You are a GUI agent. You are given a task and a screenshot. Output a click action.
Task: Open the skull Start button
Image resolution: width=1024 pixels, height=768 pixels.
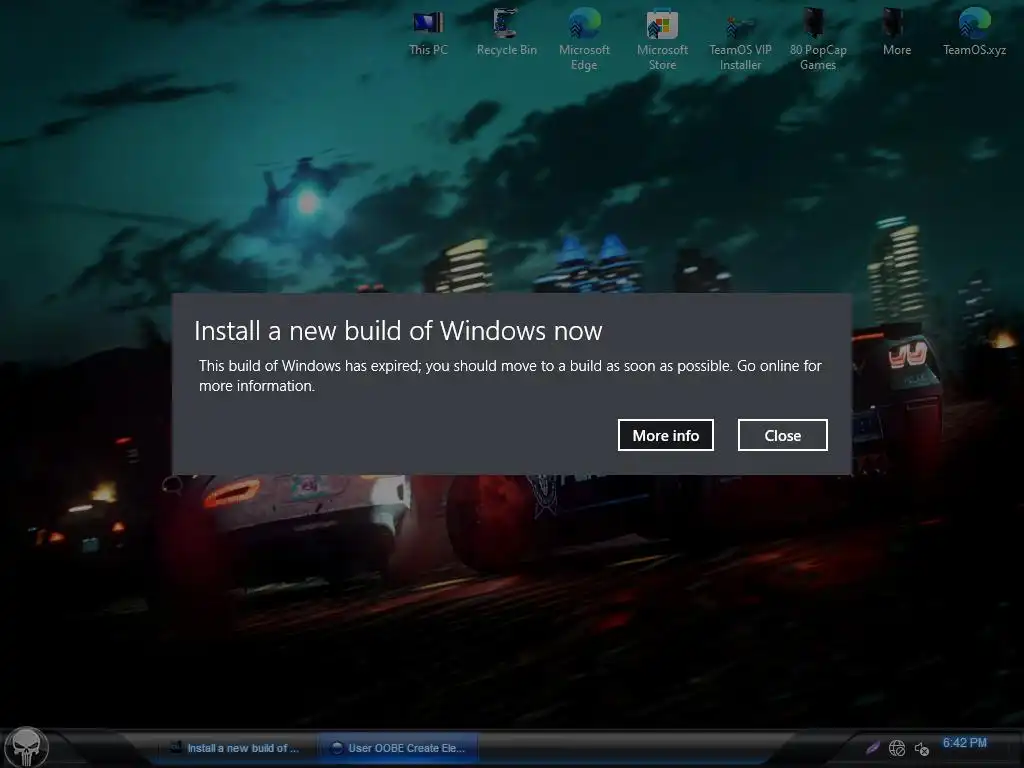(26, 747)
